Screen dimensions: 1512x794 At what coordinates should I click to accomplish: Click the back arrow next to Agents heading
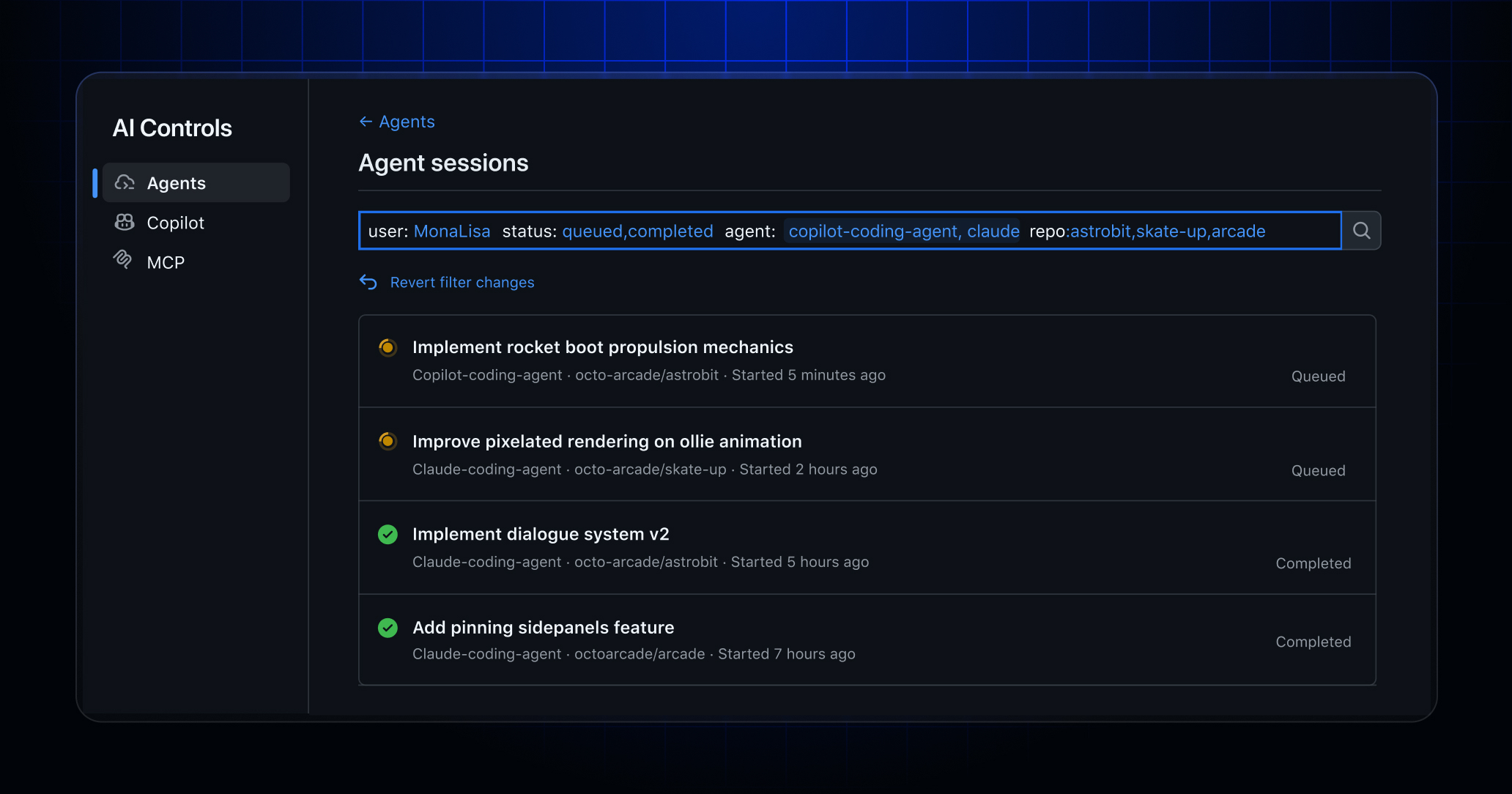(x=366, y=122)
